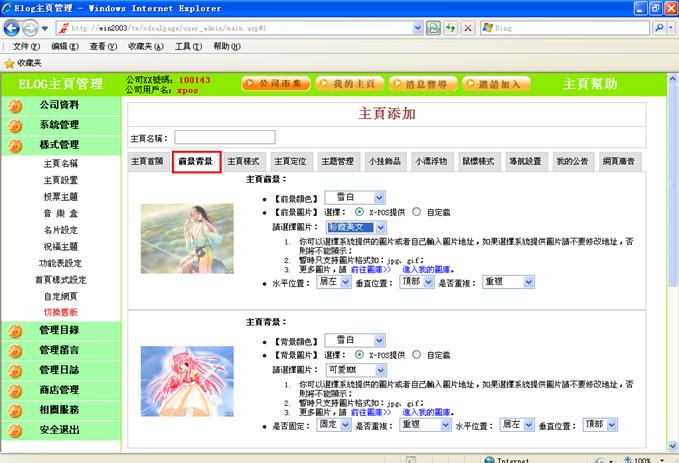Click the icon beside 公司資料 in sidebar

click(14, 105)
